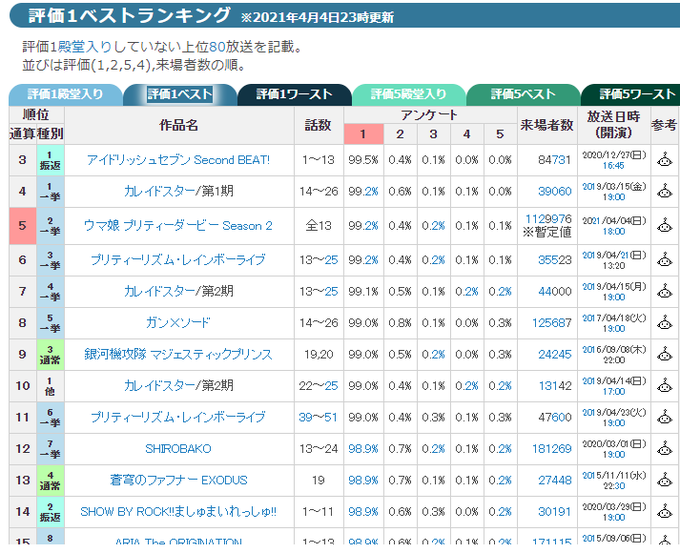This screenshot has width=680, height=553.
Task: Click visitor count 30191
Action: (x=555, y=512)
